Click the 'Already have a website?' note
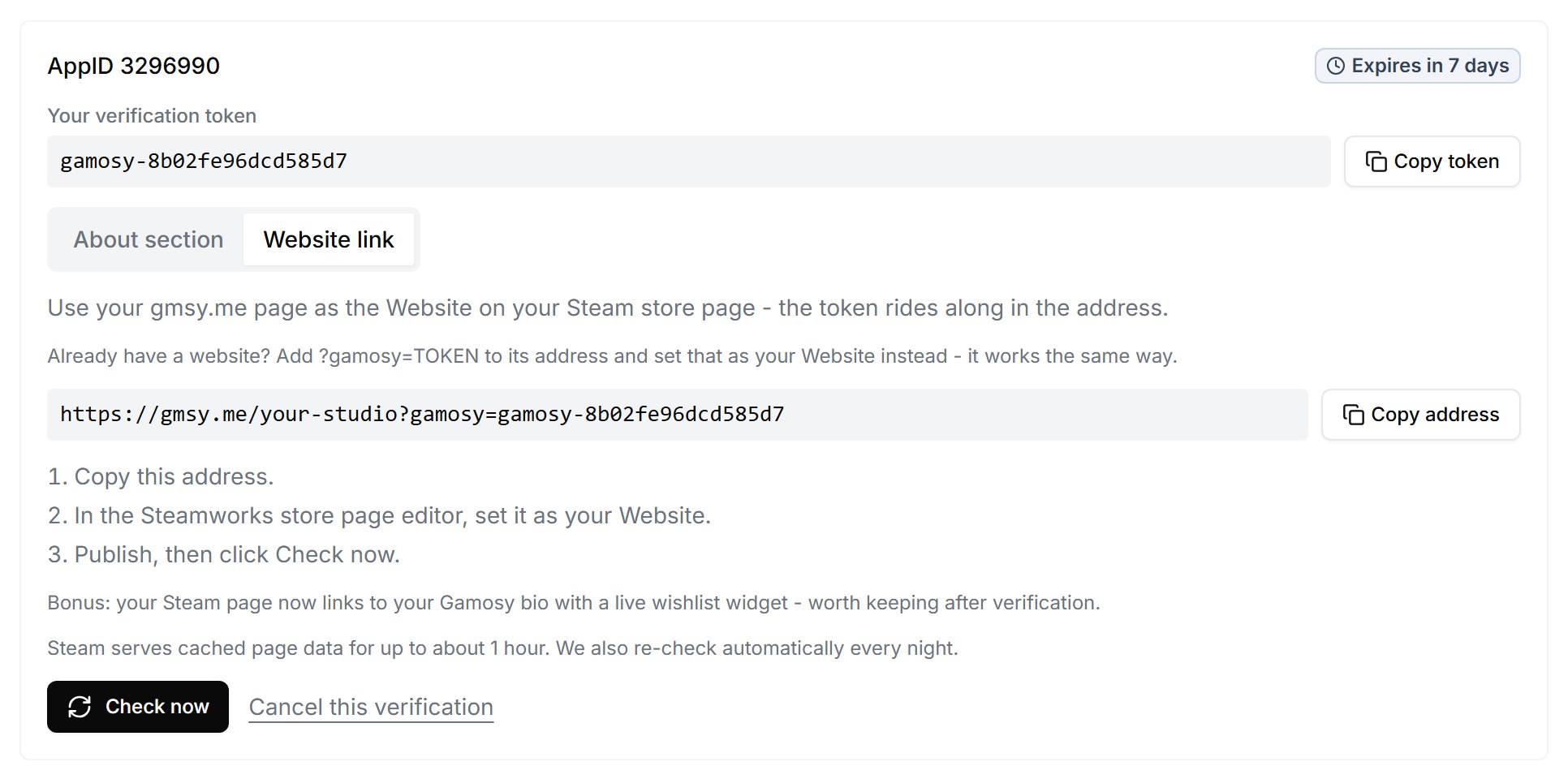1568x779 pixels. (x=612, y=356)
